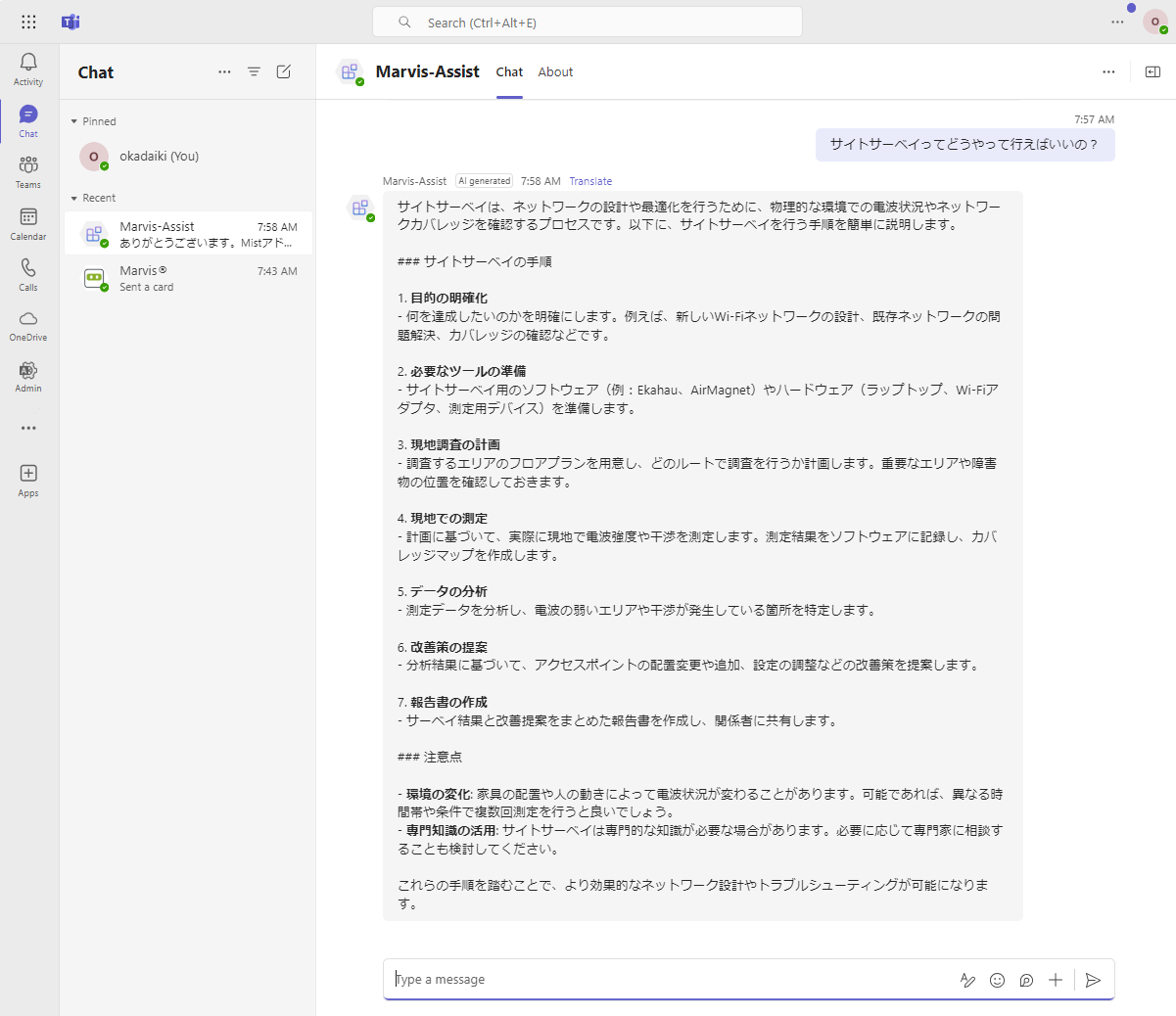Open more options in Marvis-Assist header

[x=1108, y=71]
